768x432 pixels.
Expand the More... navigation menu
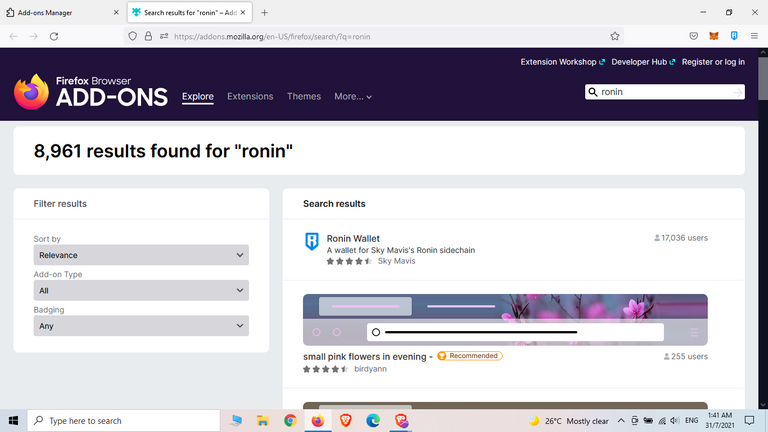coord(353,96)
